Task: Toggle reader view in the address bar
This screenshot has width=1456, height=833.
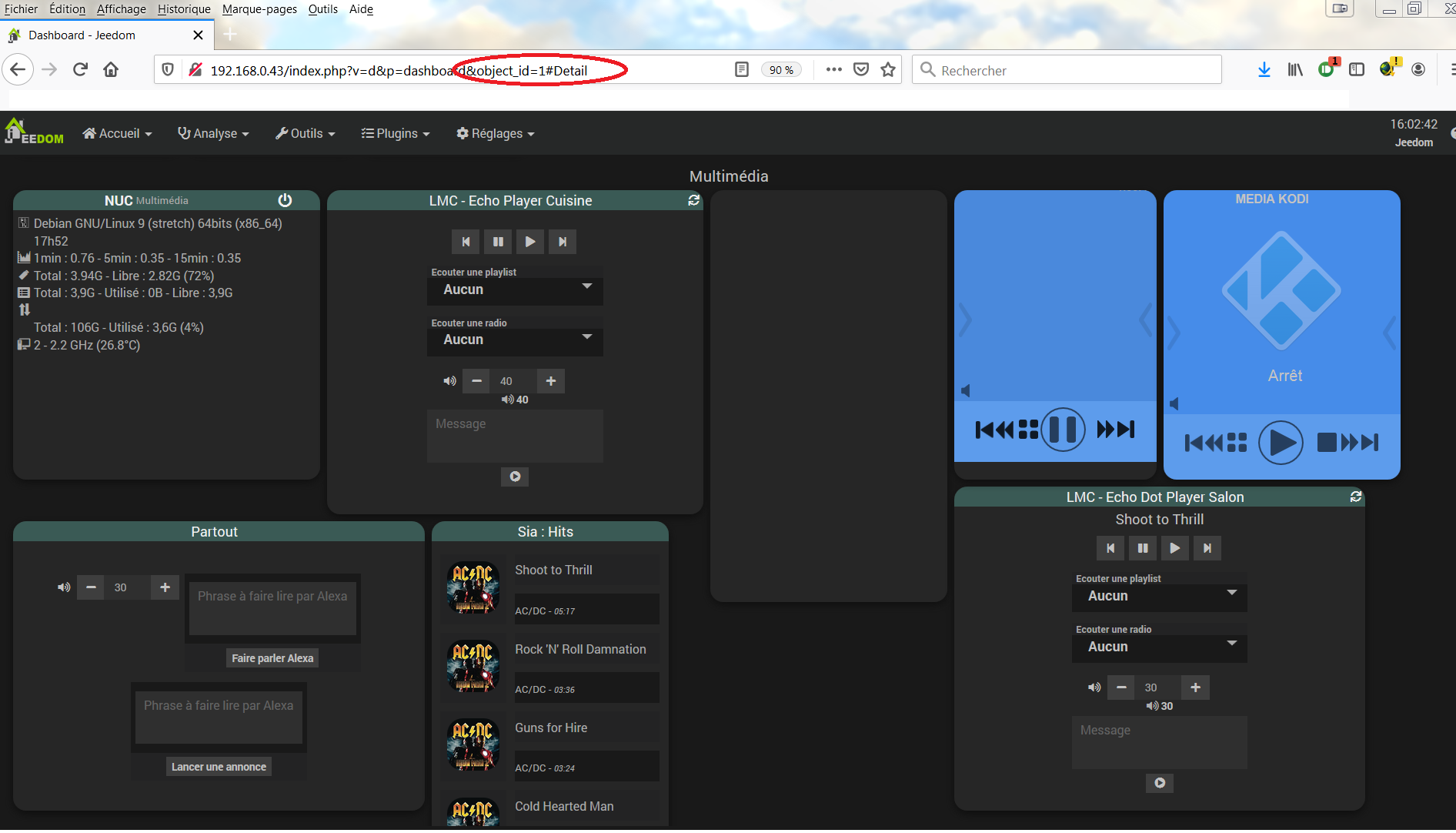Action: click(x=742, y=70)
